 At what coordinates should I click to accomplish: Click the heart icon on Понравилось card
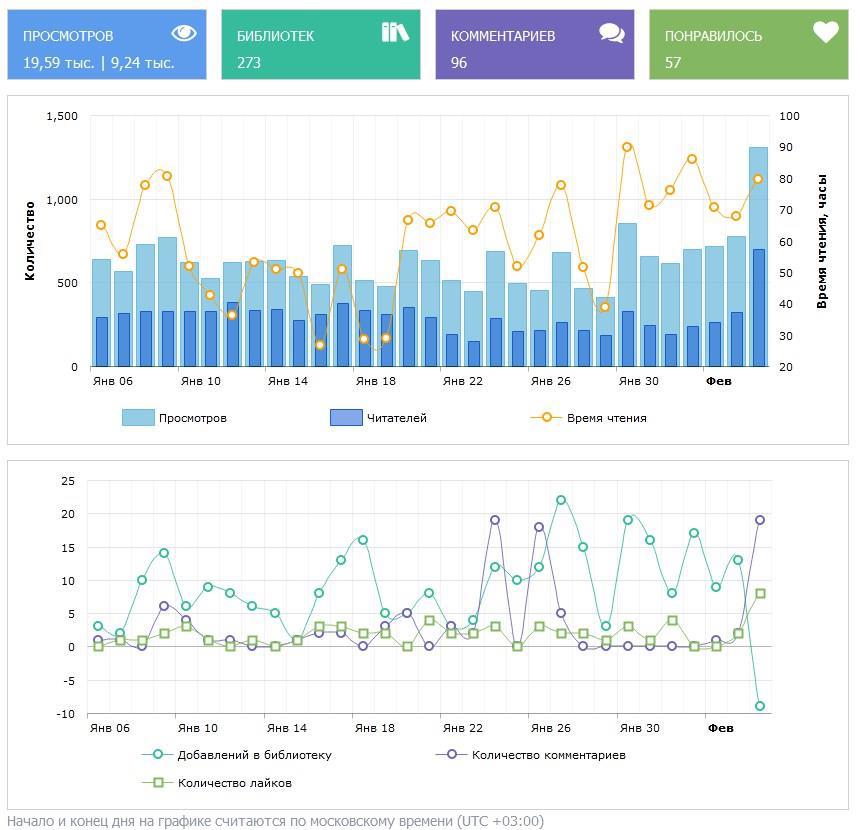[825, 33]
